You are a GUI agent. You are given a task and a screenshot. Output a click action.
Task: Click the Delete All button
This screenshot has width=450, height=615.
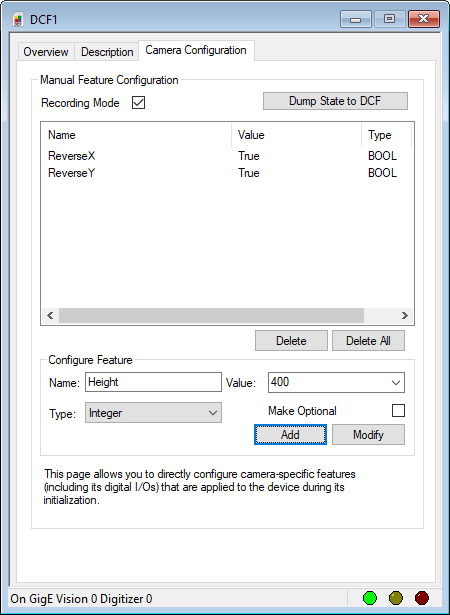tap(368, 340)
